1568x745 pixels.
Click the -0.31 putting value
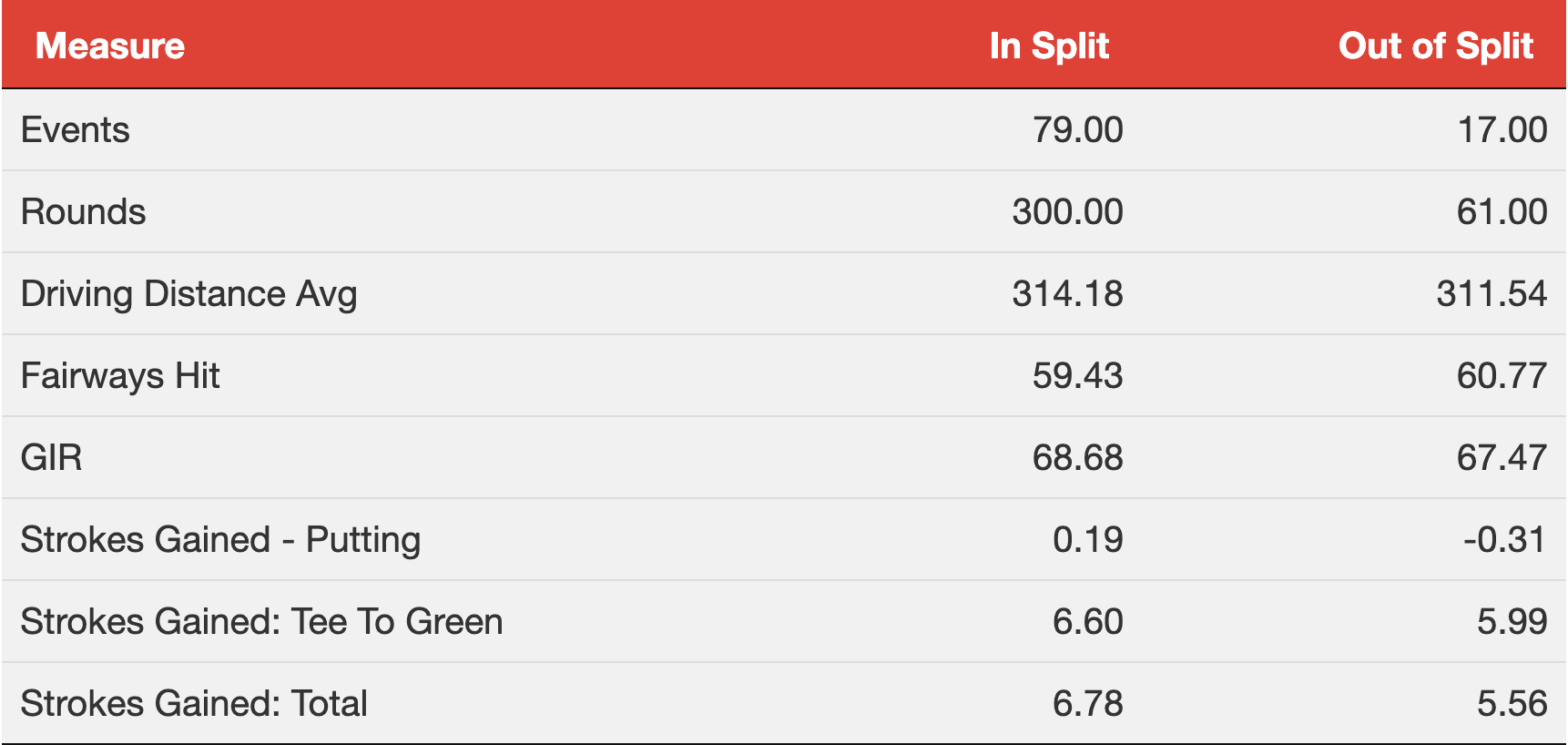point(1505,540)
